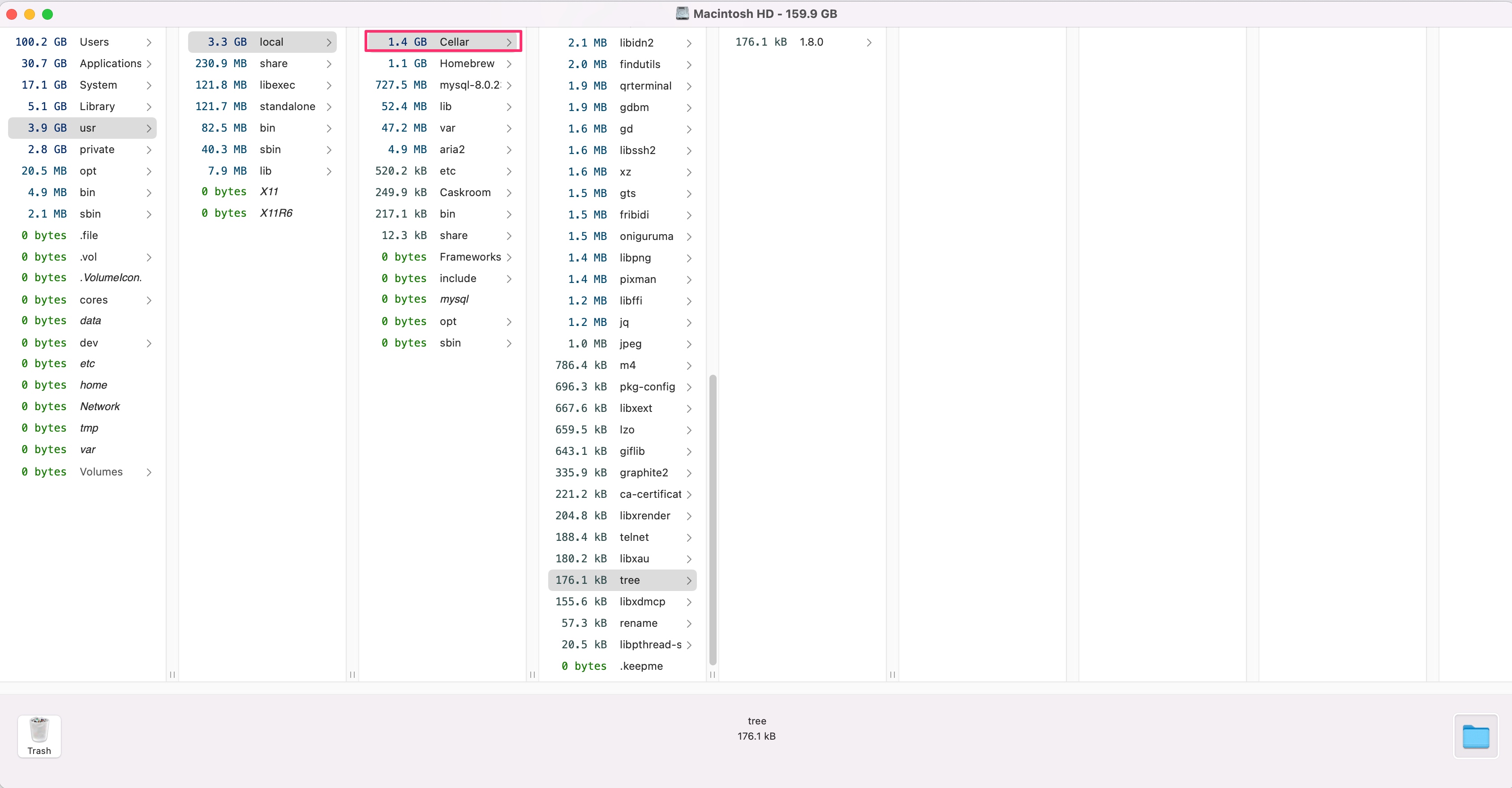Viewport: 1512px width, 788px height.
Task: Expand the standalone folder chevron
Action: (329, 107)
